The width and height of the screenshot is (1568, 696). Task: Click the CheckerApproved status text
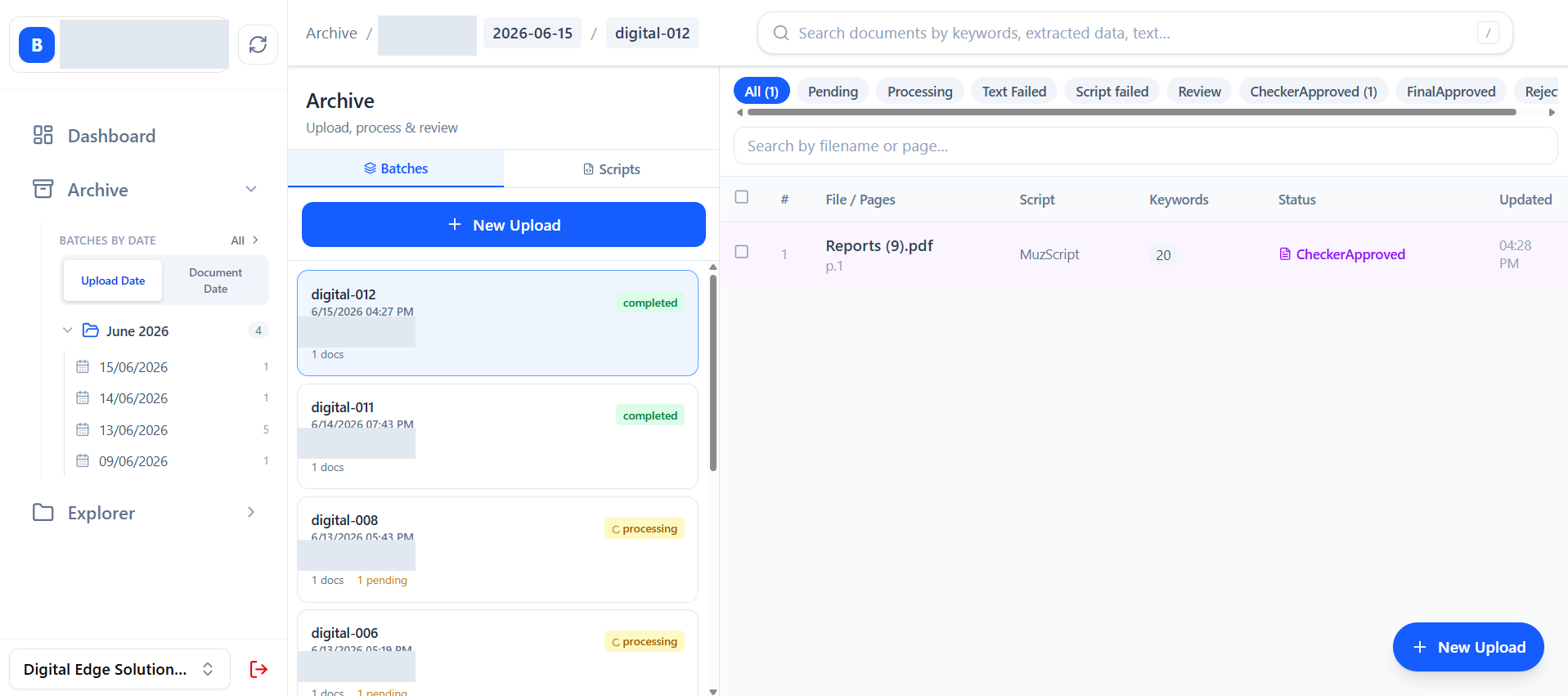1350,254
